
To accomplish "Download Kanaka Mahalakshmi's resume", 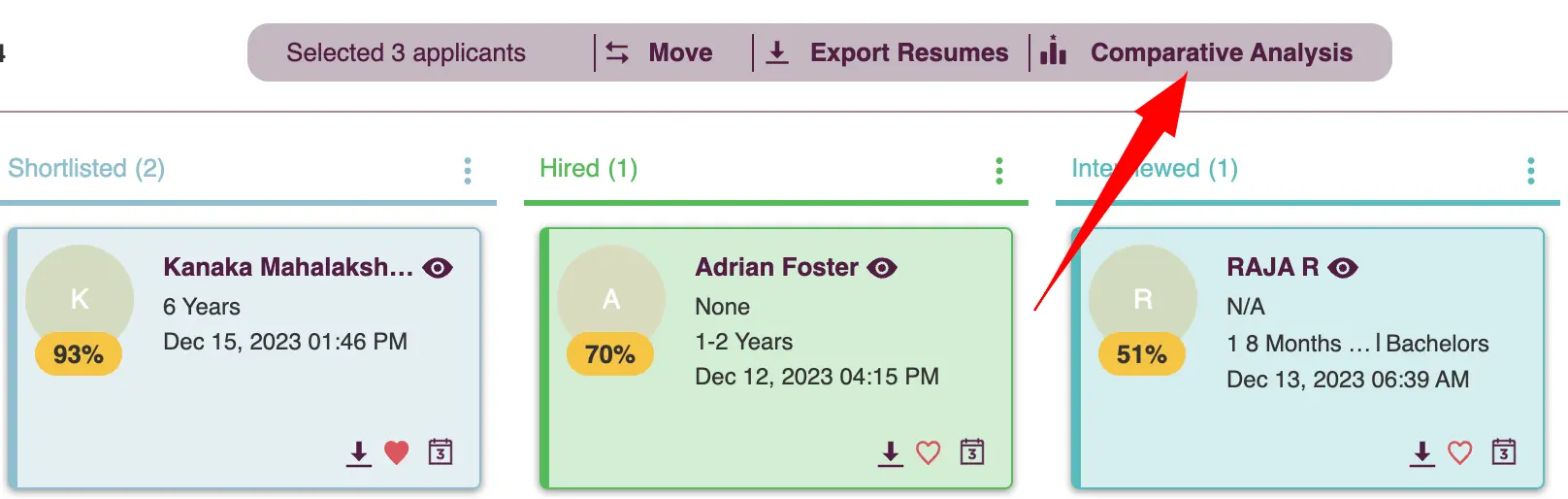I will coord(359,453).
